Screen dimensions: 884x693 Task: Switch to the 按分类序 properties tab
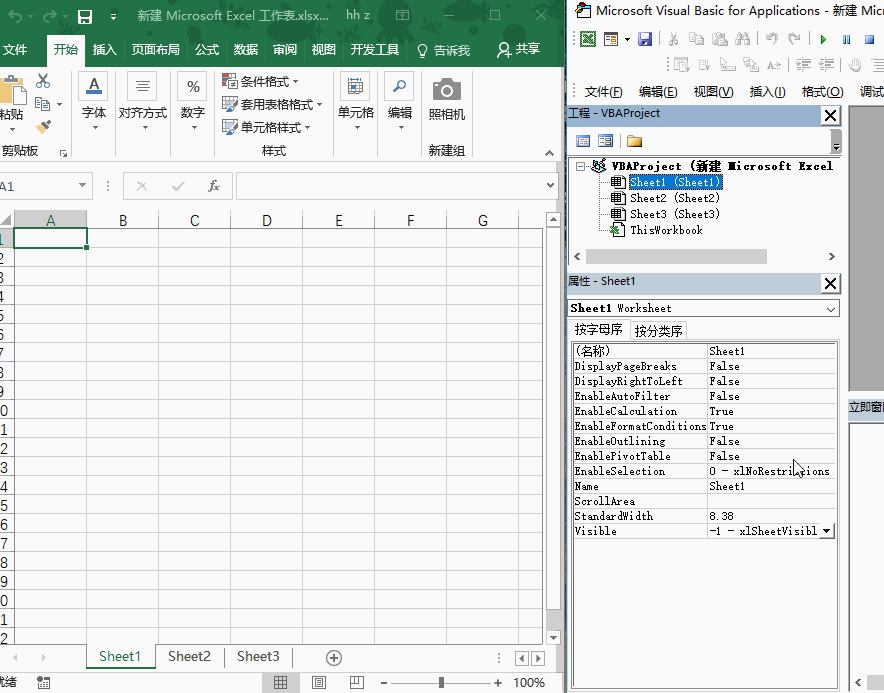(x=658, y=330)
